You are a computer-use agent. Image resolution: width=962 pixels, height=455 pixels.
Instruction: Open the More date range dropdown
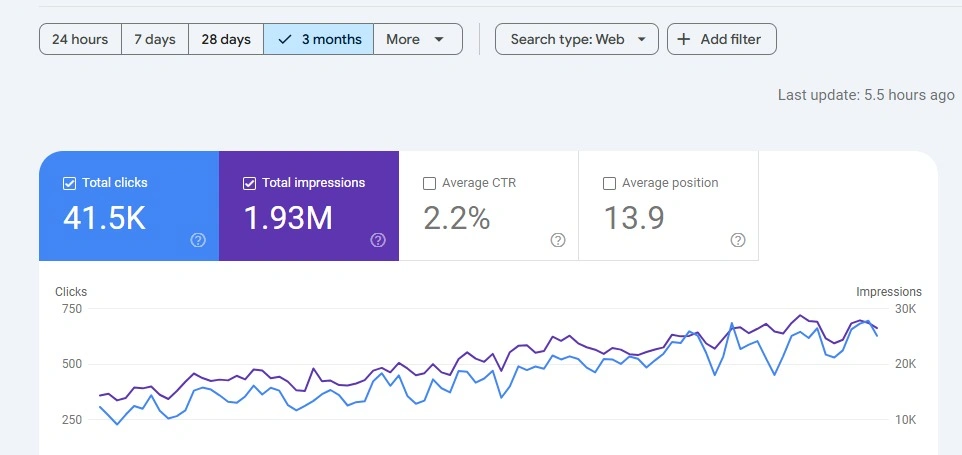tap(418, 39)
